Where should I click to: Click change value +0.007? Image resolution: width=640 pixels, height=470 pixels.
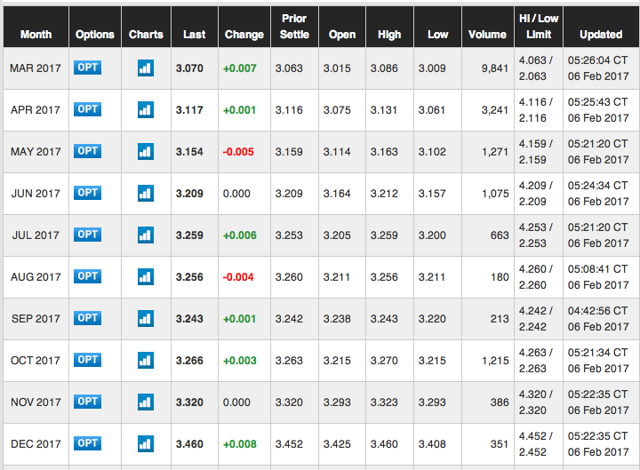pos(240,68)
